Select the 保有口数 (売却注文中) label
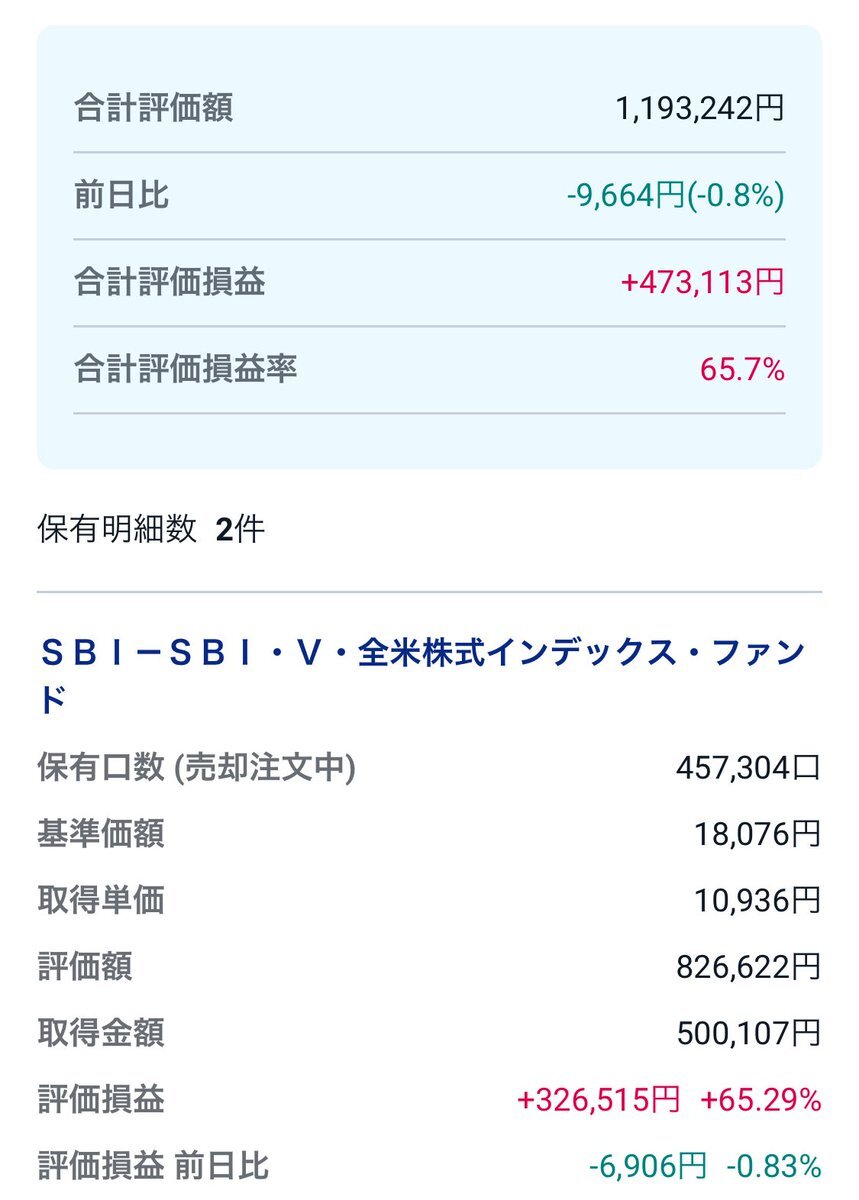The width and height of the screenshot is (859, 1200). pyautogui.click(x=196, y=768)
